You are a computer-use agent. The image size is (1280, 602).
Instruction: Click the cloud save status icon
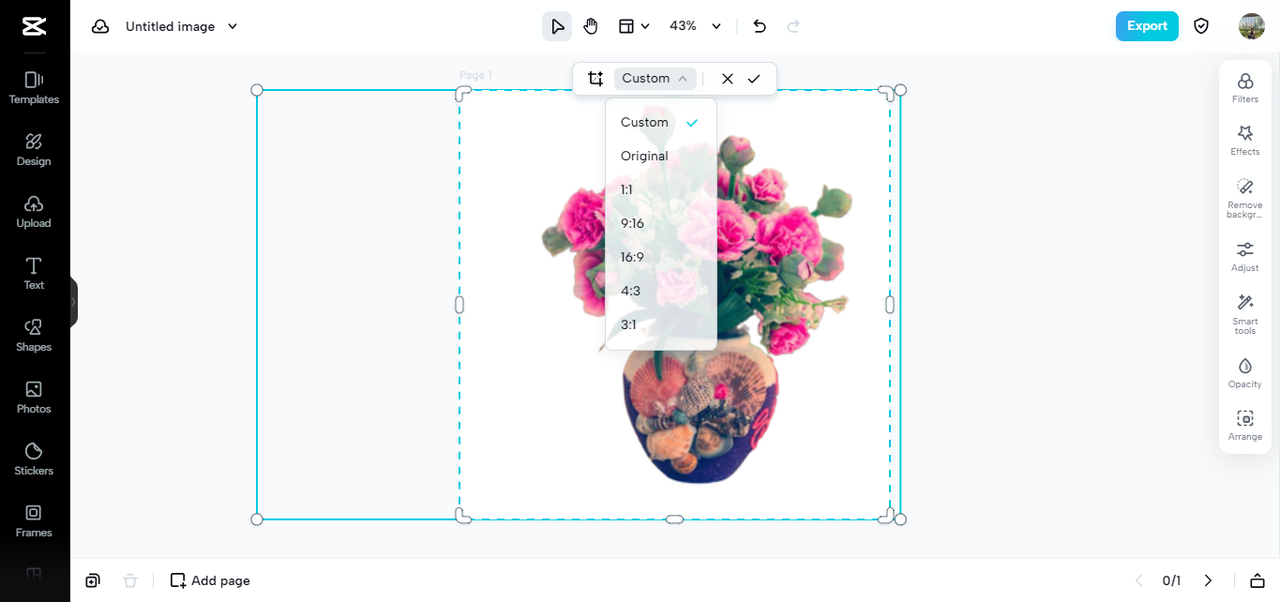point(100,27)
